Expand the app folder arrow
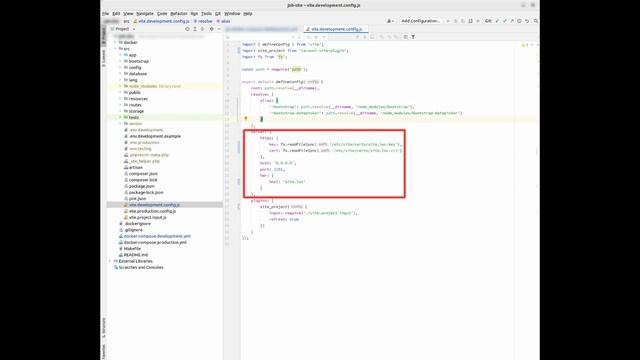 pyautogui.click(x=120, y=55)
